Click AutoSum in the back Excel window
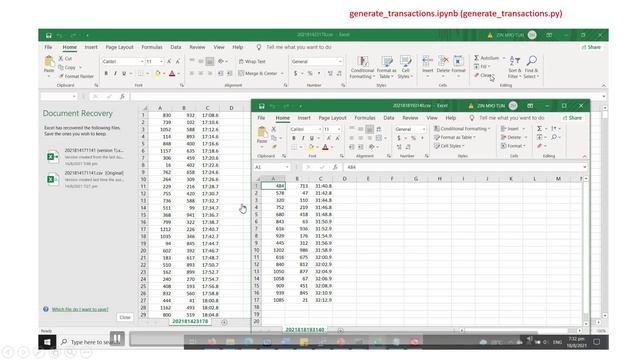Viewport: 640px width, 360px height. [487, 58]
